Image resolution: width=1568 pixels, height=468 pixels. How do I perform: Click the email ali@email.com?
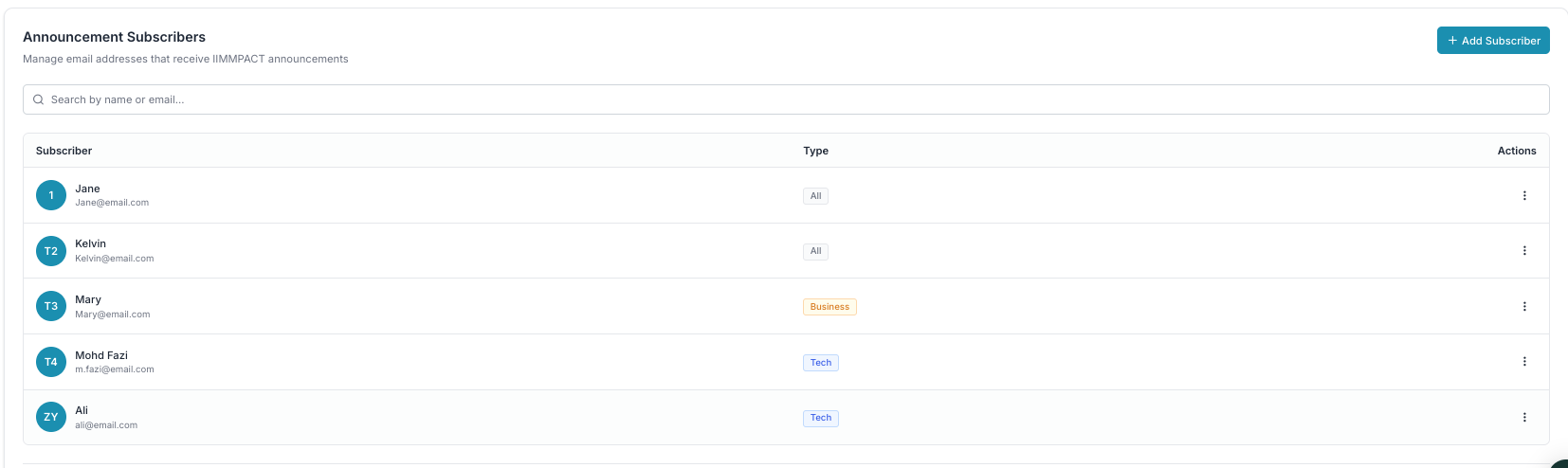[106, 425]
